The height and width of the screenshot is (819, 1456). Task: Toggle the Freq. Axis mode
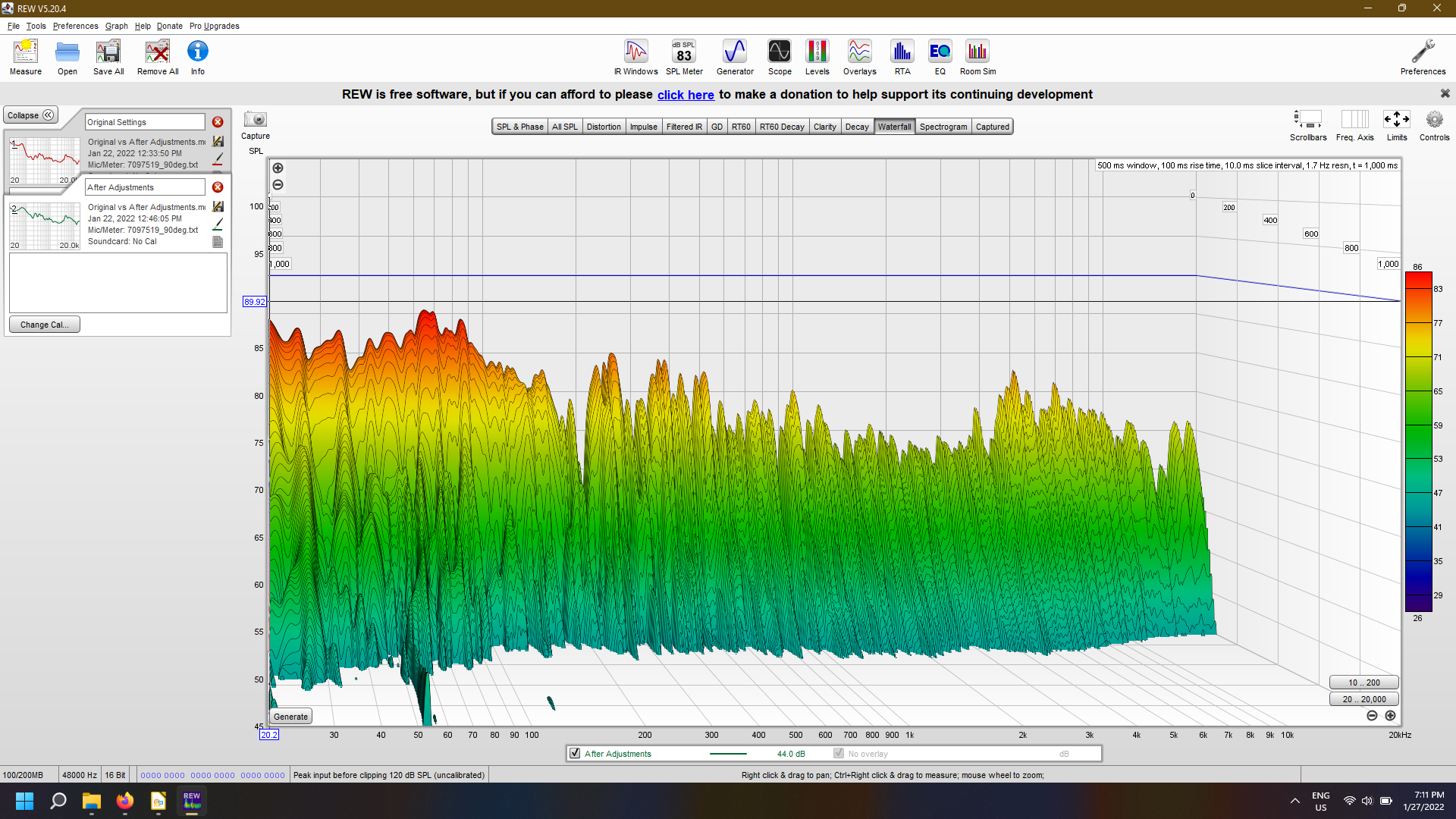pos(1355,126)
